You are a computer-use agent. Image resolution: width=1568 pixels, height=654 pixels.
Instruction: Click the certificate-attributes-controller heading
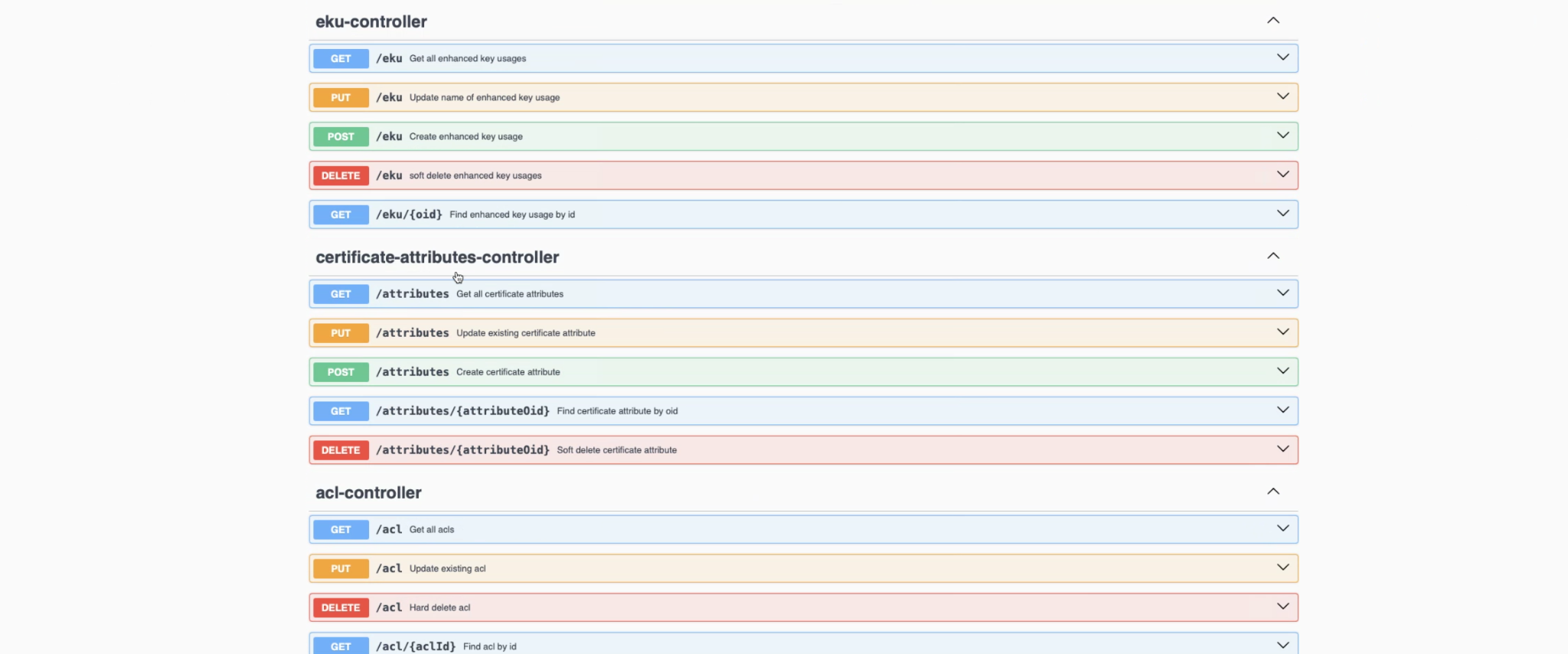coord(437,257)
